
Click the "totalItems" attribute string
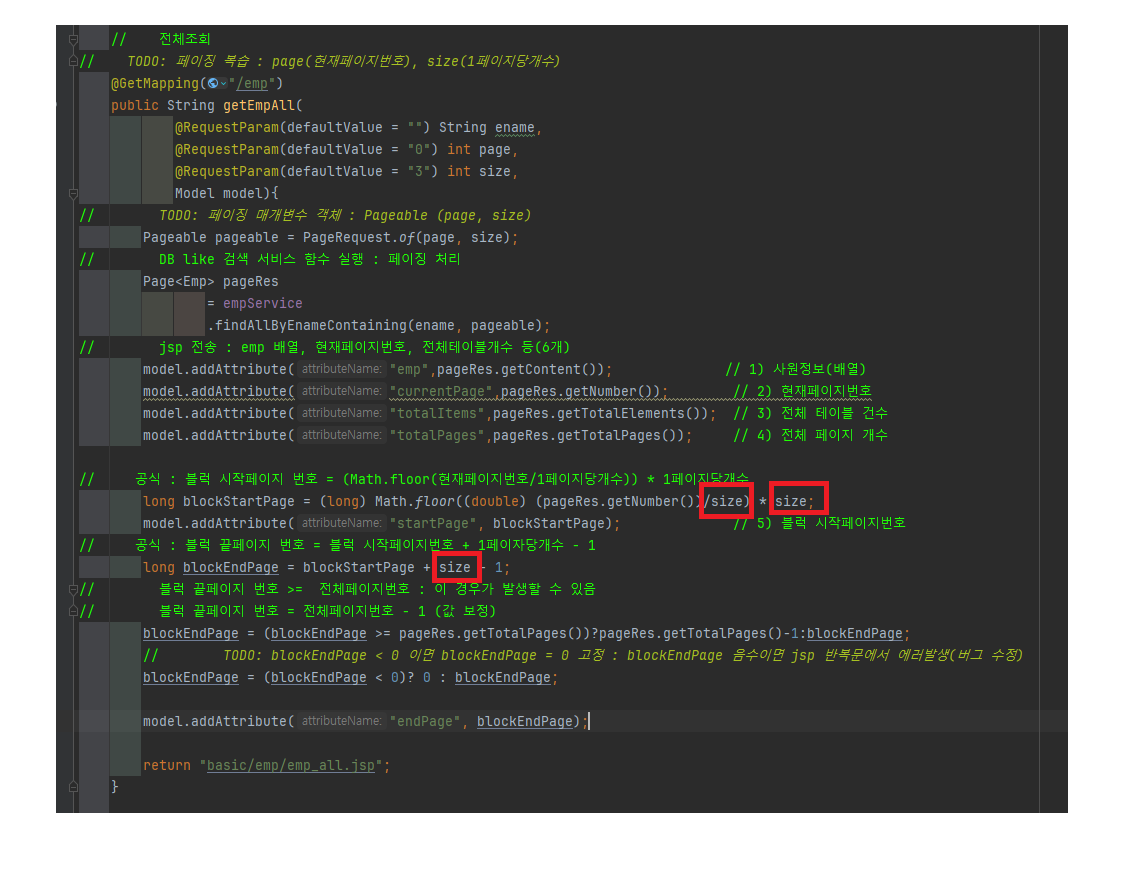pyautogui.click(x=436, y=413)
